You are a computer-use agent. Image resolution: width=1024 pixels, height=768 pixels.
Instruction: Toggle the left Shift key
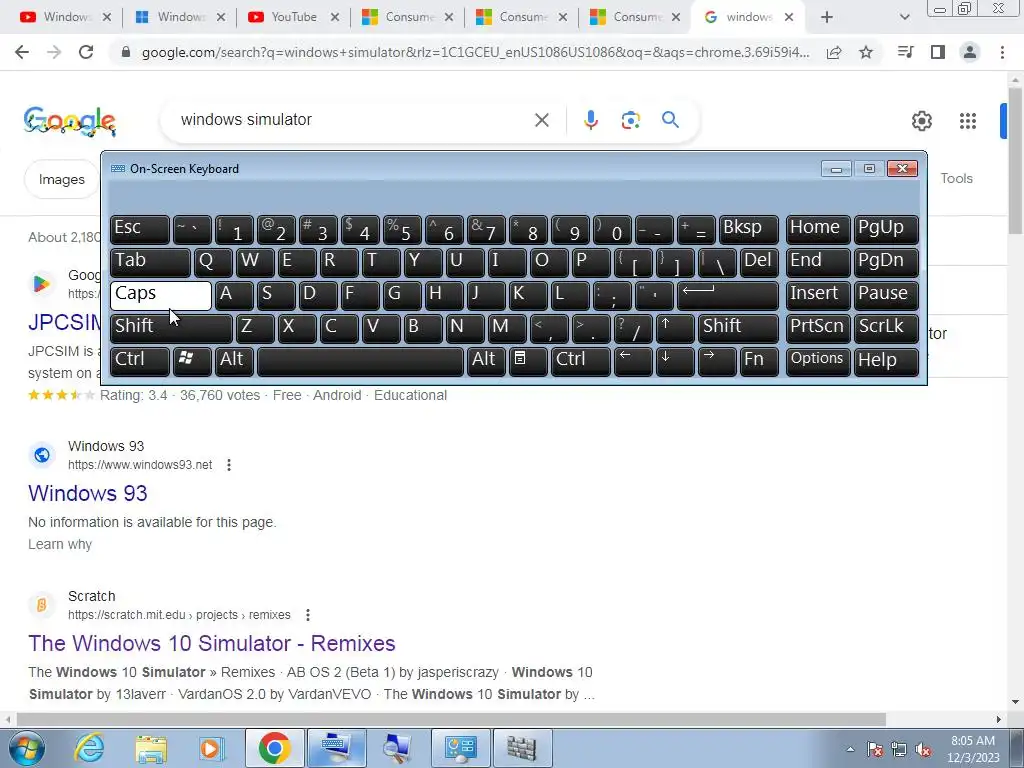[x=171, y=328]
